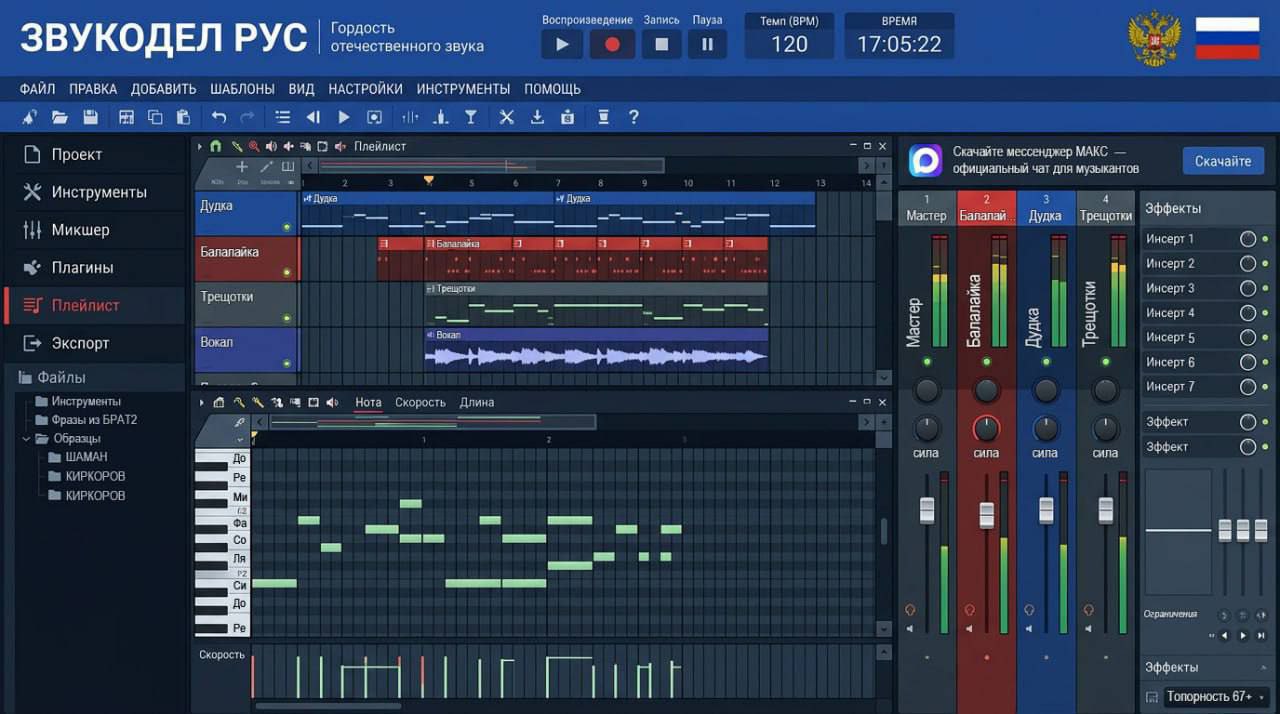Toggle the Инсерт 1 effect slot on/off
1280x714 pixels.
pos(1247,239)
